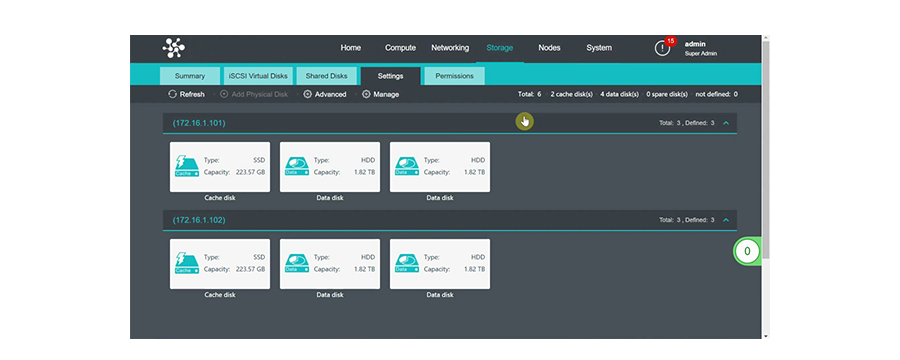Screen dimensions: 900x360
Task: Click the product logo in the header
Action: (x=173, y=48)
